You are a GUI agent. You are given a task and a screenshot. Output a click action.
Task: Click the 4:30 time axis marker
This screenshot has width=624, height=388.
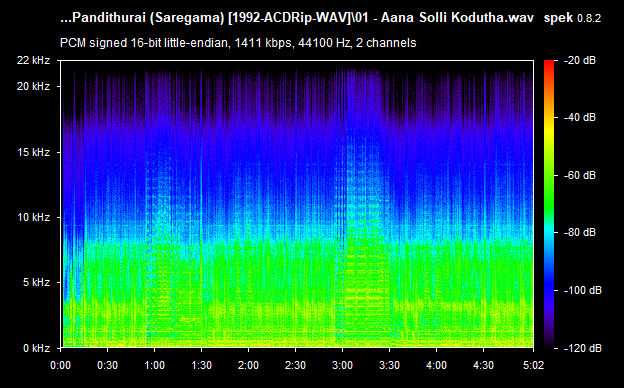[483, 365]
